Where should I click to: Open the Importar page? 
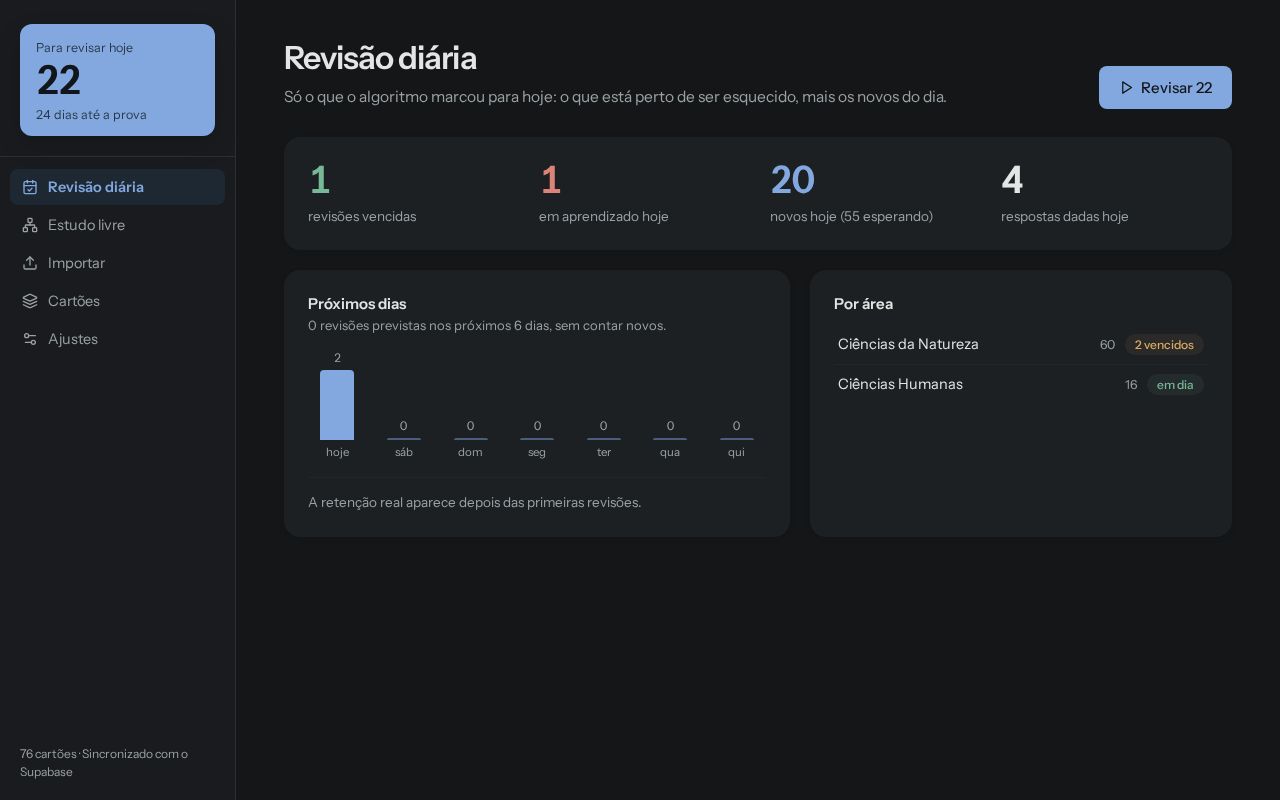point(117,263)
